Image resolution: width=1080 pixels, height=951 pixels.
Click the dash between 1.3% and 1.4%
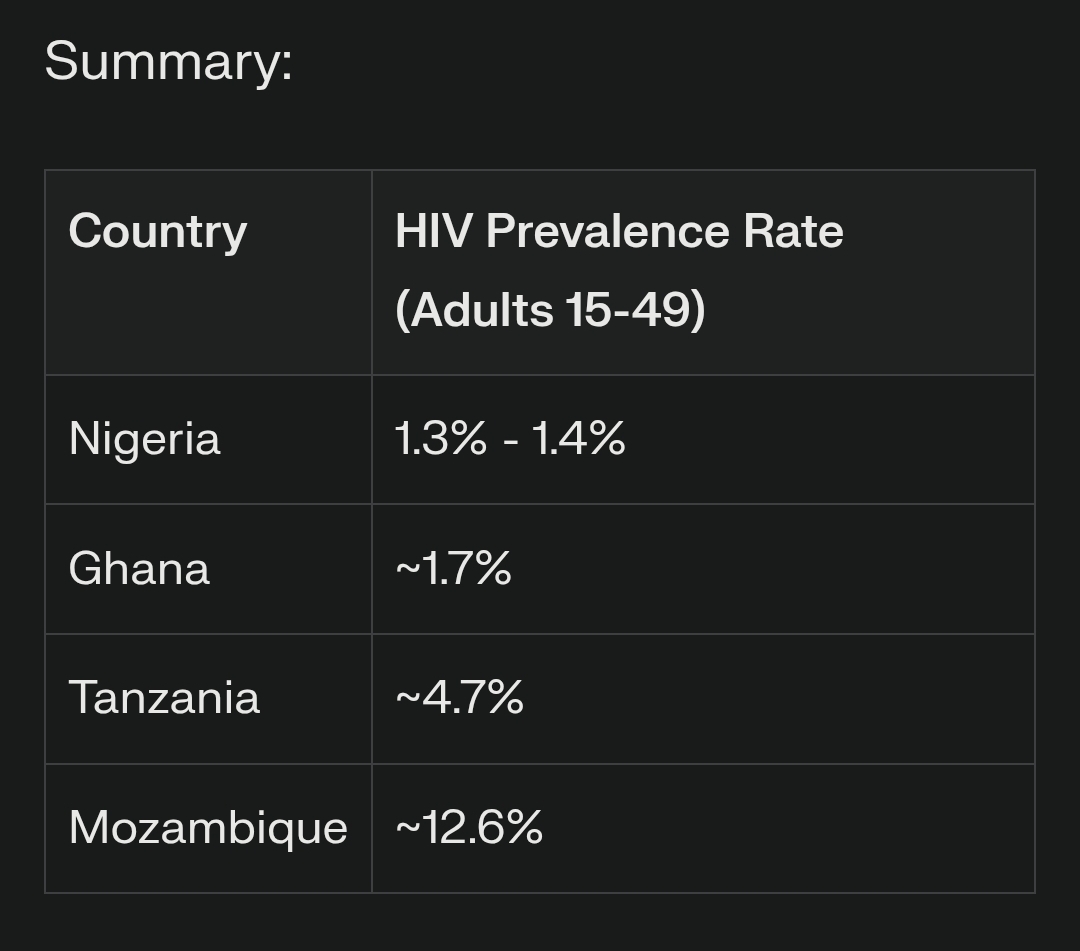[x=510, y=440]
